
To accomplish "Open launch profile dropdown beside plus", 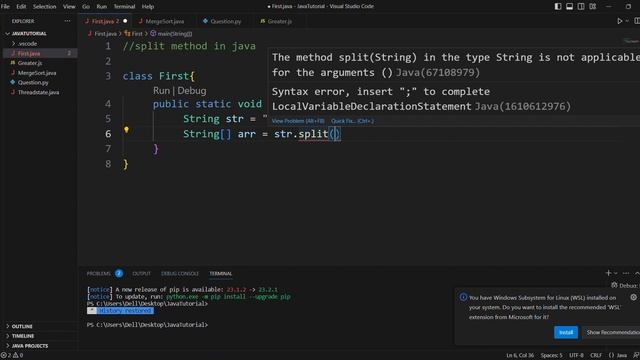I will [x=616, y=273].
